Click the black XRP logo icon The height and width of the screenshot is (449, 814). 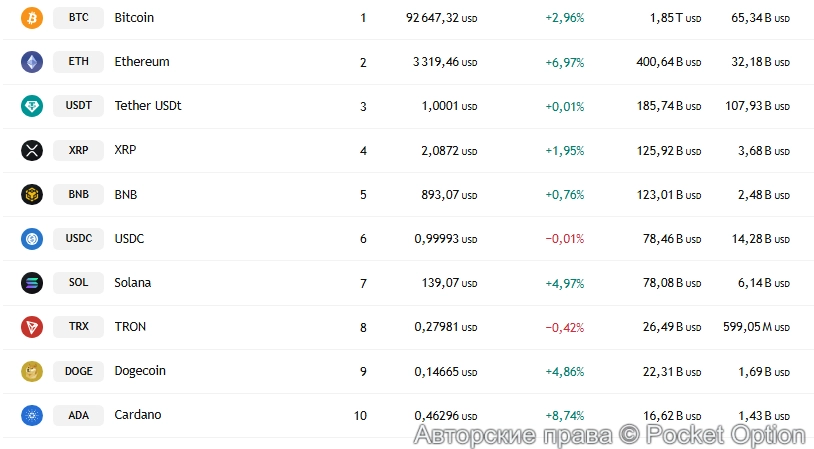point(32,150)
